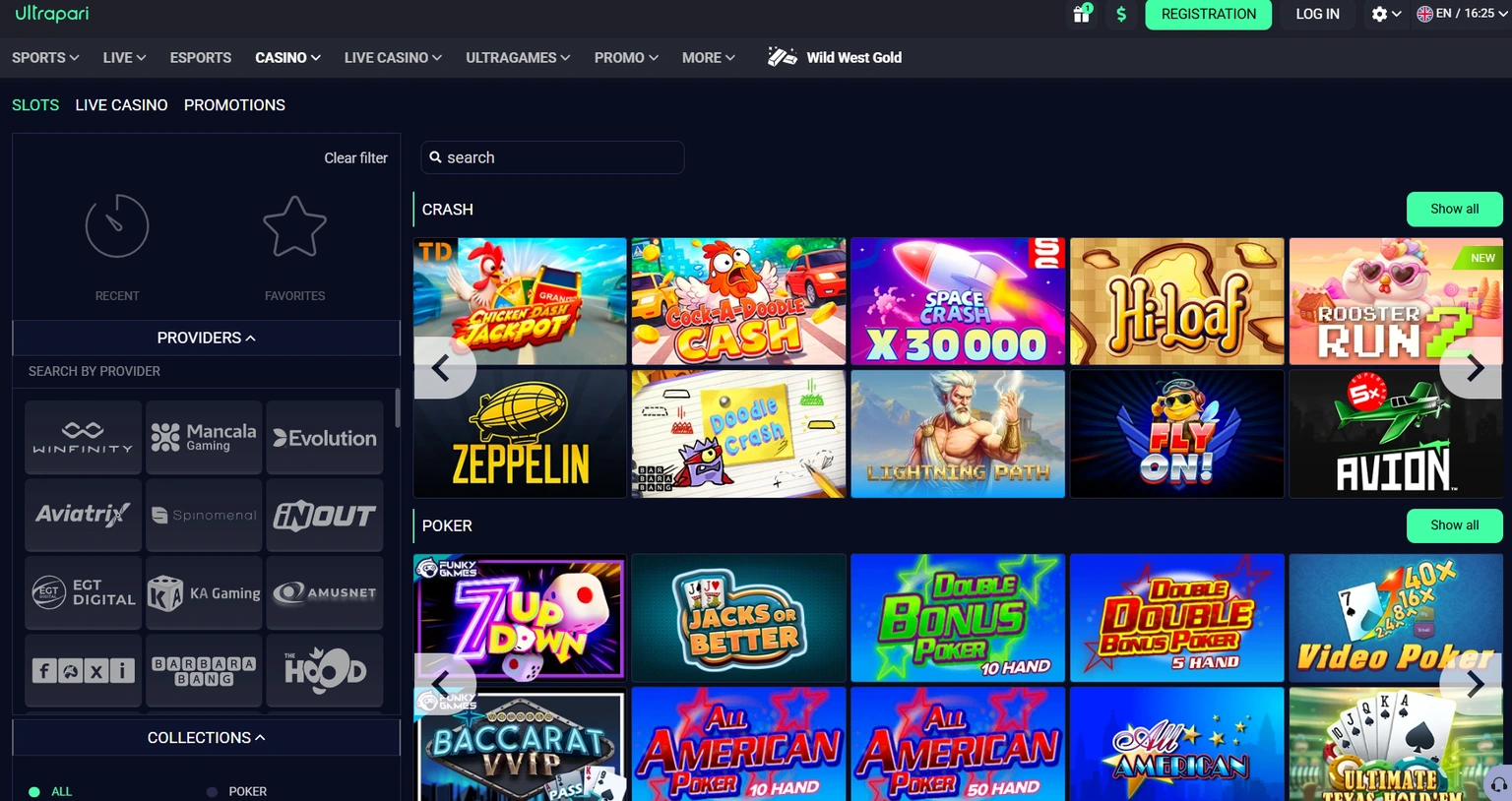Filter by Winfinity provider

tap(83, 437)
